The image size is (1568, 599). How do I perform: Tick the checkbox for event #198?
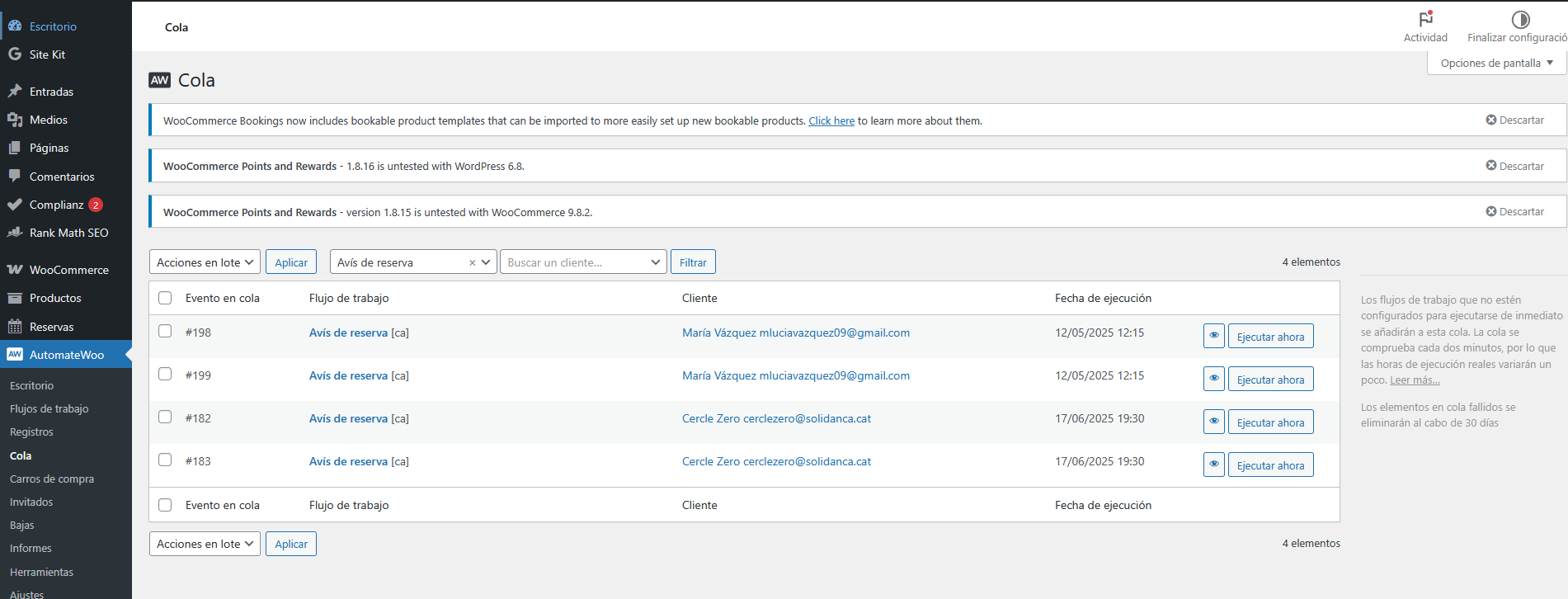(165, 331)
